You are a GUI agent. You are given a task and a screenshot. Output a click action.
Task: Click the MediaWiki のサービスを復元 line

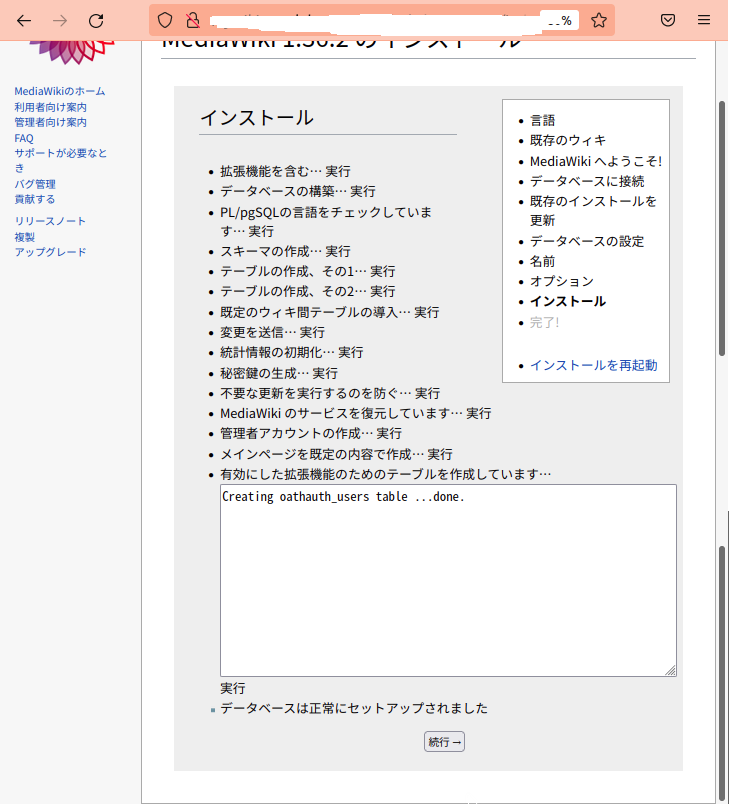pos(356,414)
